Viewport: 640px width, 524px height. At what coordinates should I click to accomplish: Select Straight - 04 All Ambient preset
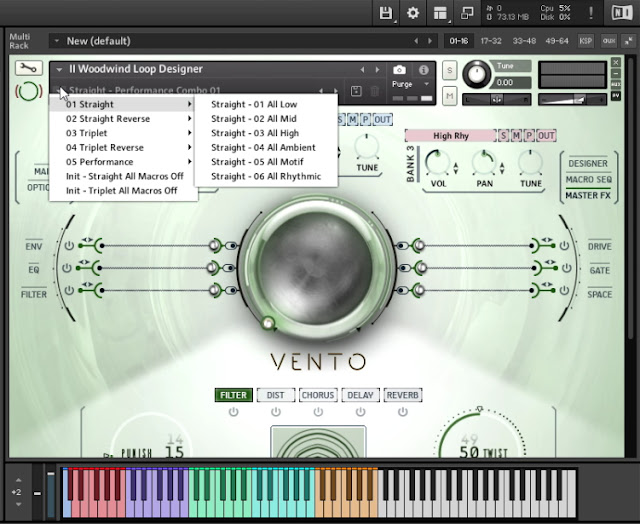[x=263, y=147]
